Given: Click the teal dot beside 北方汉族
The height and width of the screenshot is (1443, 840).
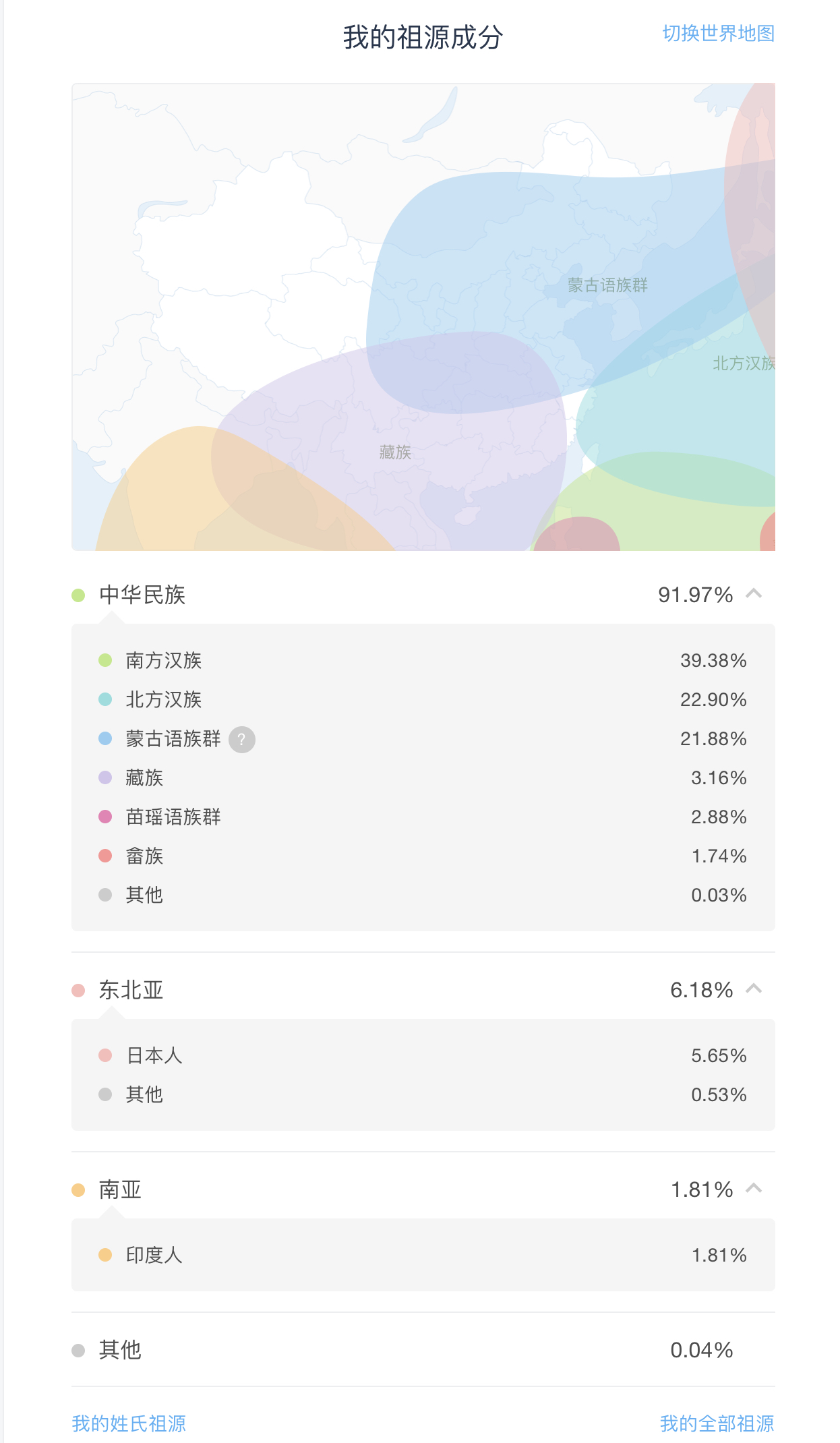Looking at the screenshot, I should point(105,699).
